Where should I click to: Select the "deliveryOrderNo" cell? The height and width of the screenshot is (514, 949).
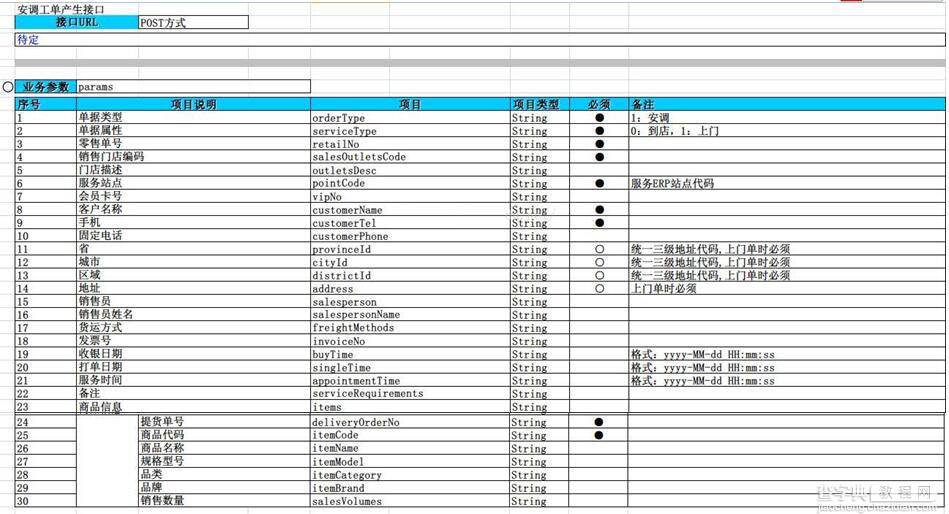coord(410,422)
